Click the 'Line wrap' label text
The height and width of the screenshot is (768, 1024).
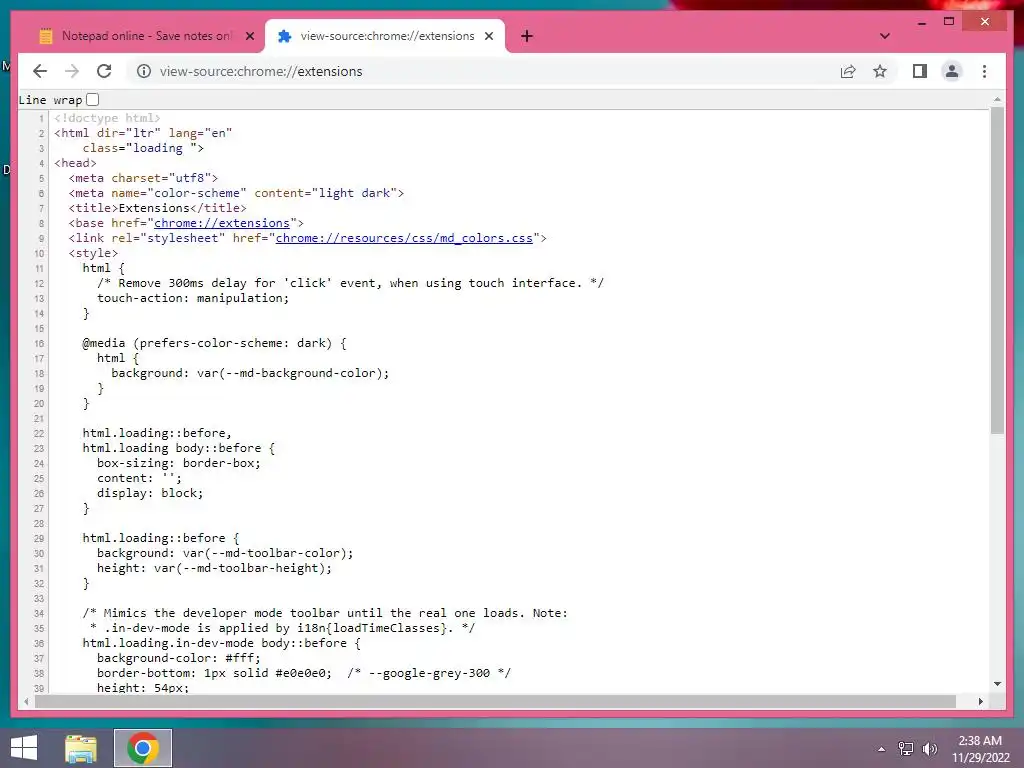pos(50,100)
